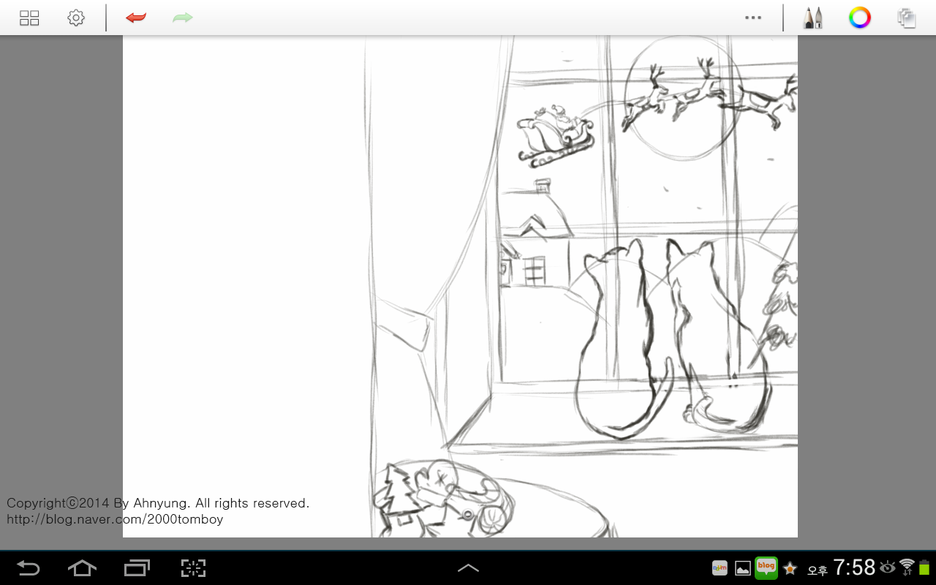The height and width of the screenshot is (585, 936).
Task: Open the three-dot more options menu
Action: (x=753, y=18)
